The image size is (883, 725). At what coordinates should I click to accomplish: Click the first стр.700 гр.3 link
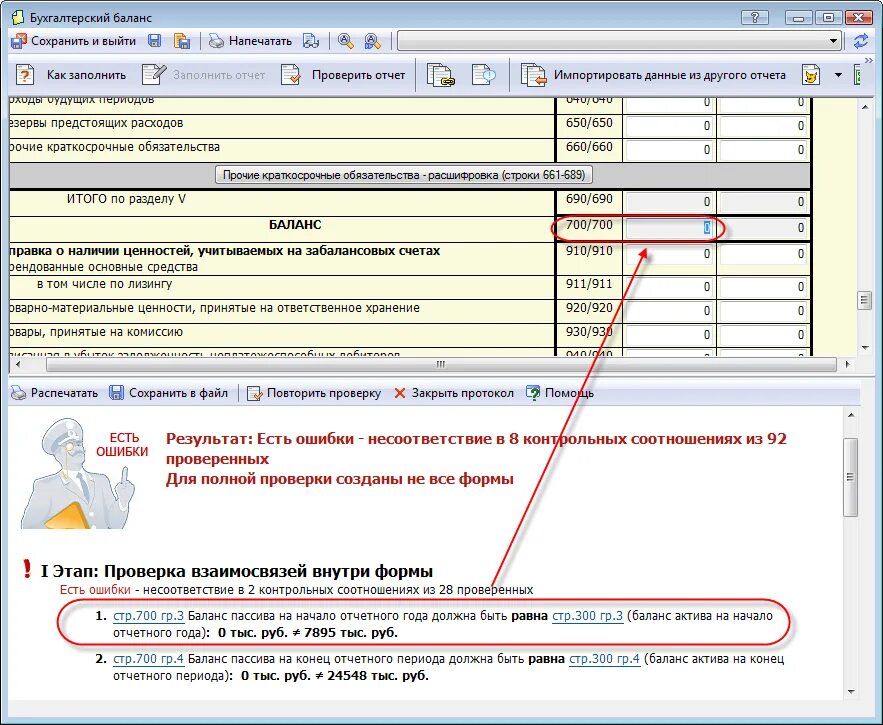tap(148, 616)
